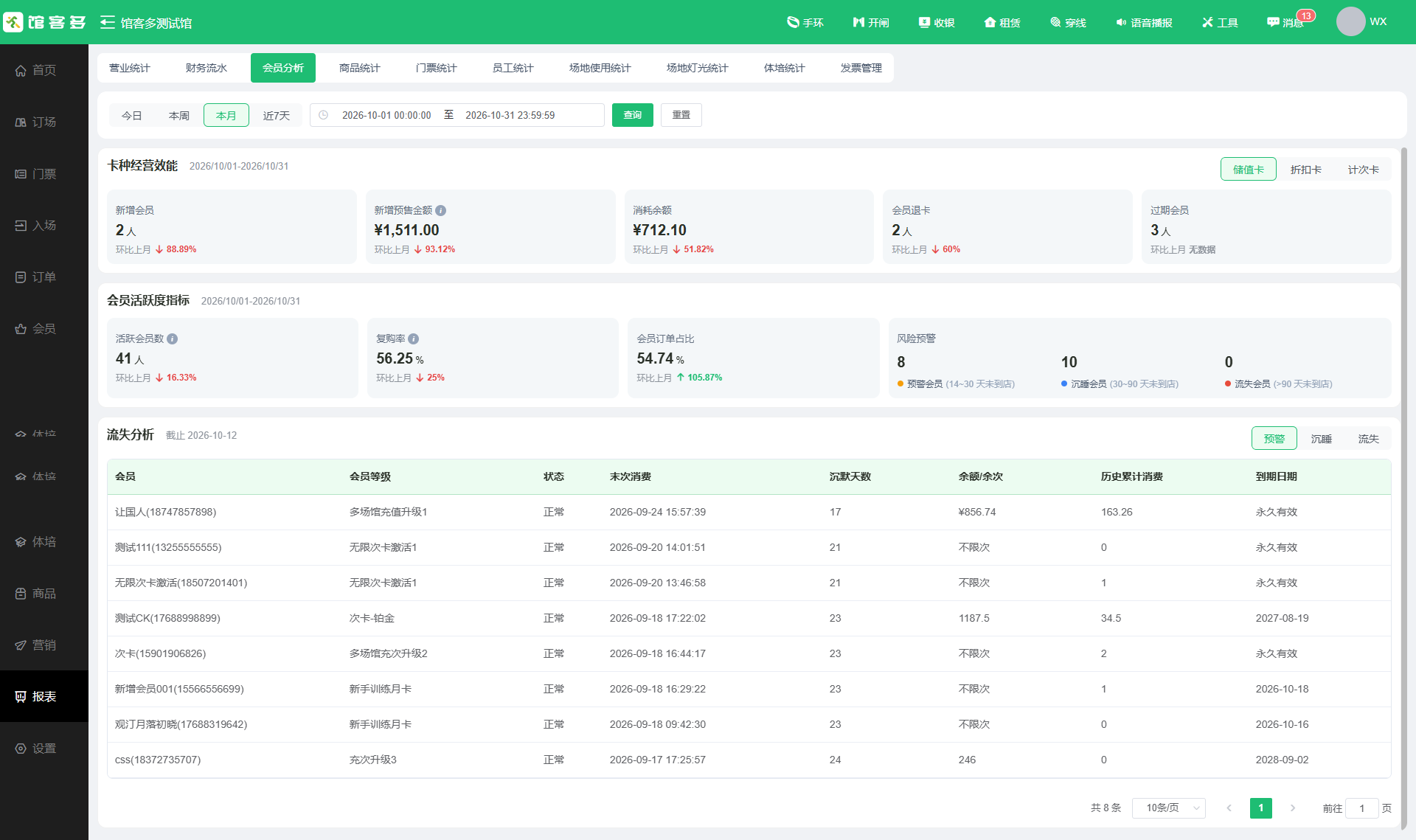Switch card type to 折扣卡
Image resolution: width=1416 pixels, height=840 pixels.
(x=1305, y=170)
